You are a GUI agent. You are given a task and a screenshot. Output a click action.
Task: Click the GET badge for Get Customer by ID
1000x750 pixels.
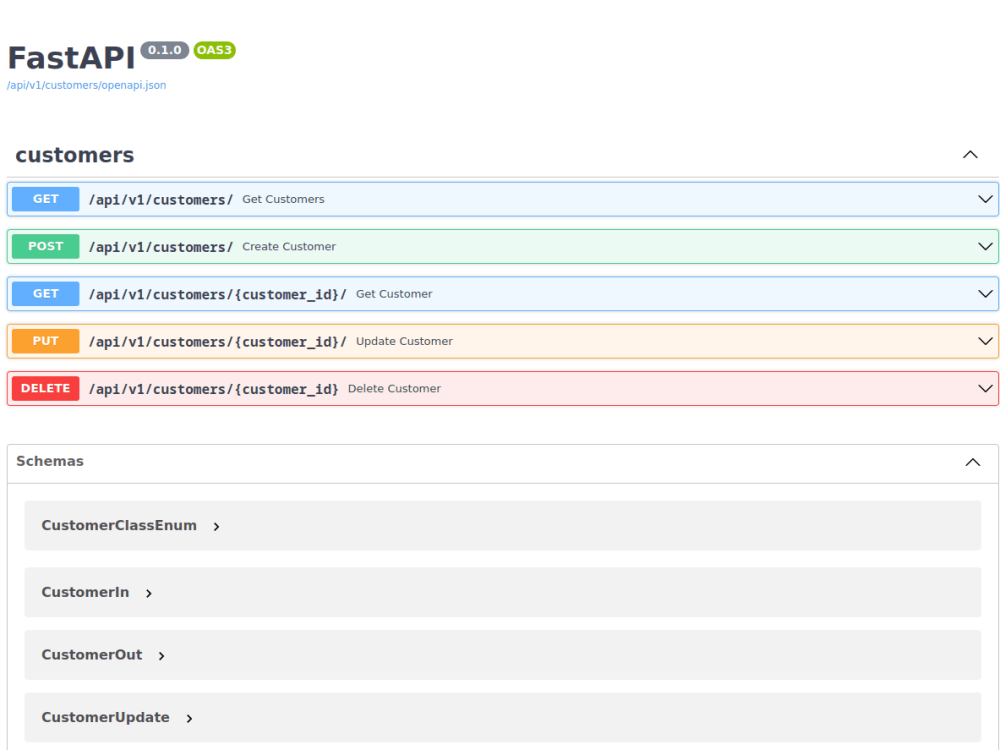tap(44, 294)
